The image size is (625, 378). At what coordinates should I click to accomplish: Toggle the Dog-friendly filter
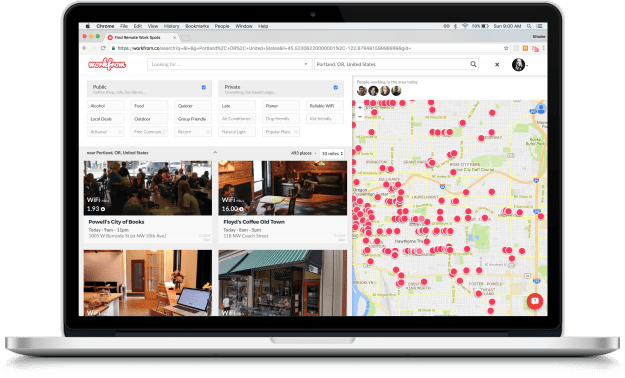click(281, 119)
